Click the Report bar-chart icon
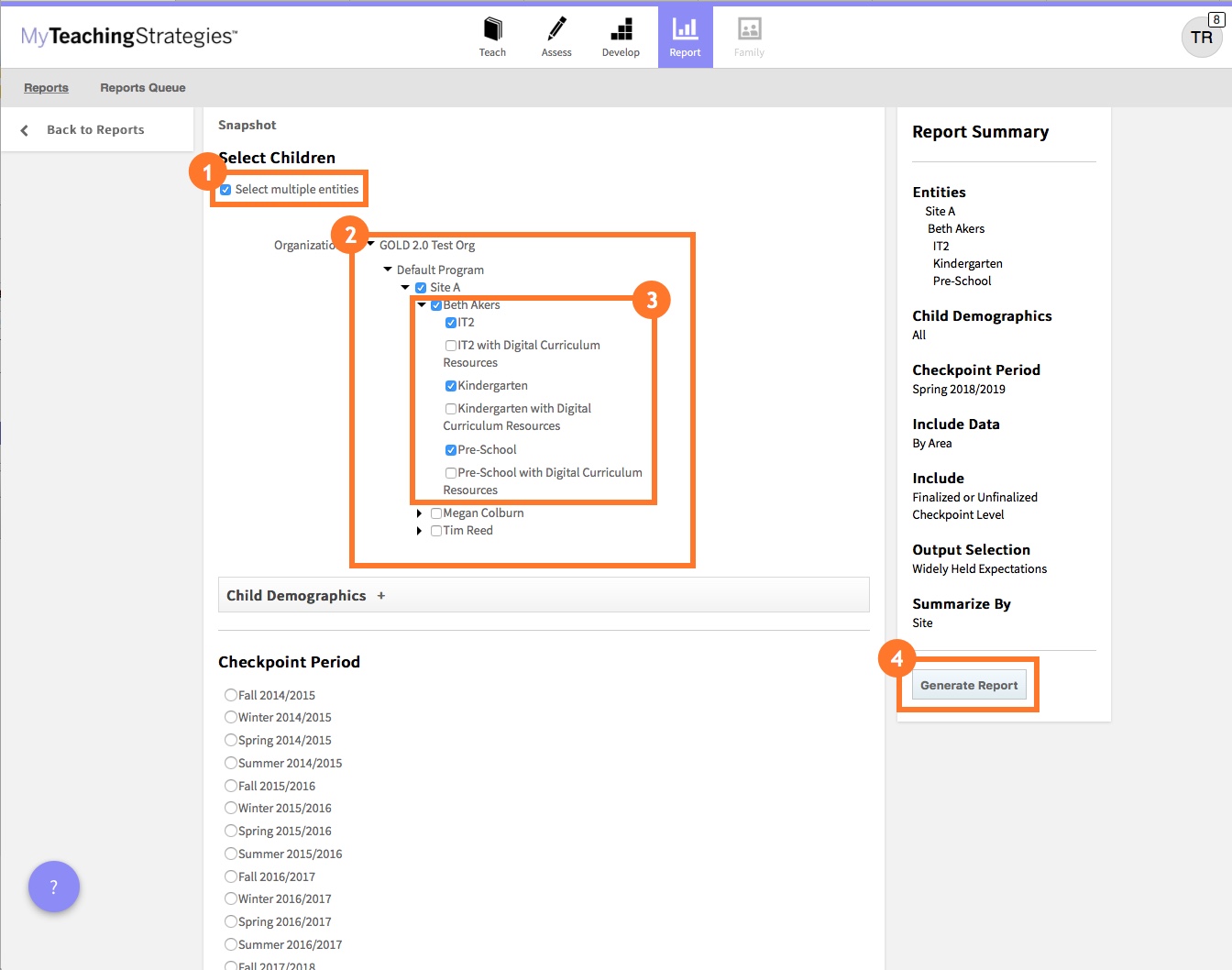1232x970 pixels. pyautogui.click(x=685, y=29)
